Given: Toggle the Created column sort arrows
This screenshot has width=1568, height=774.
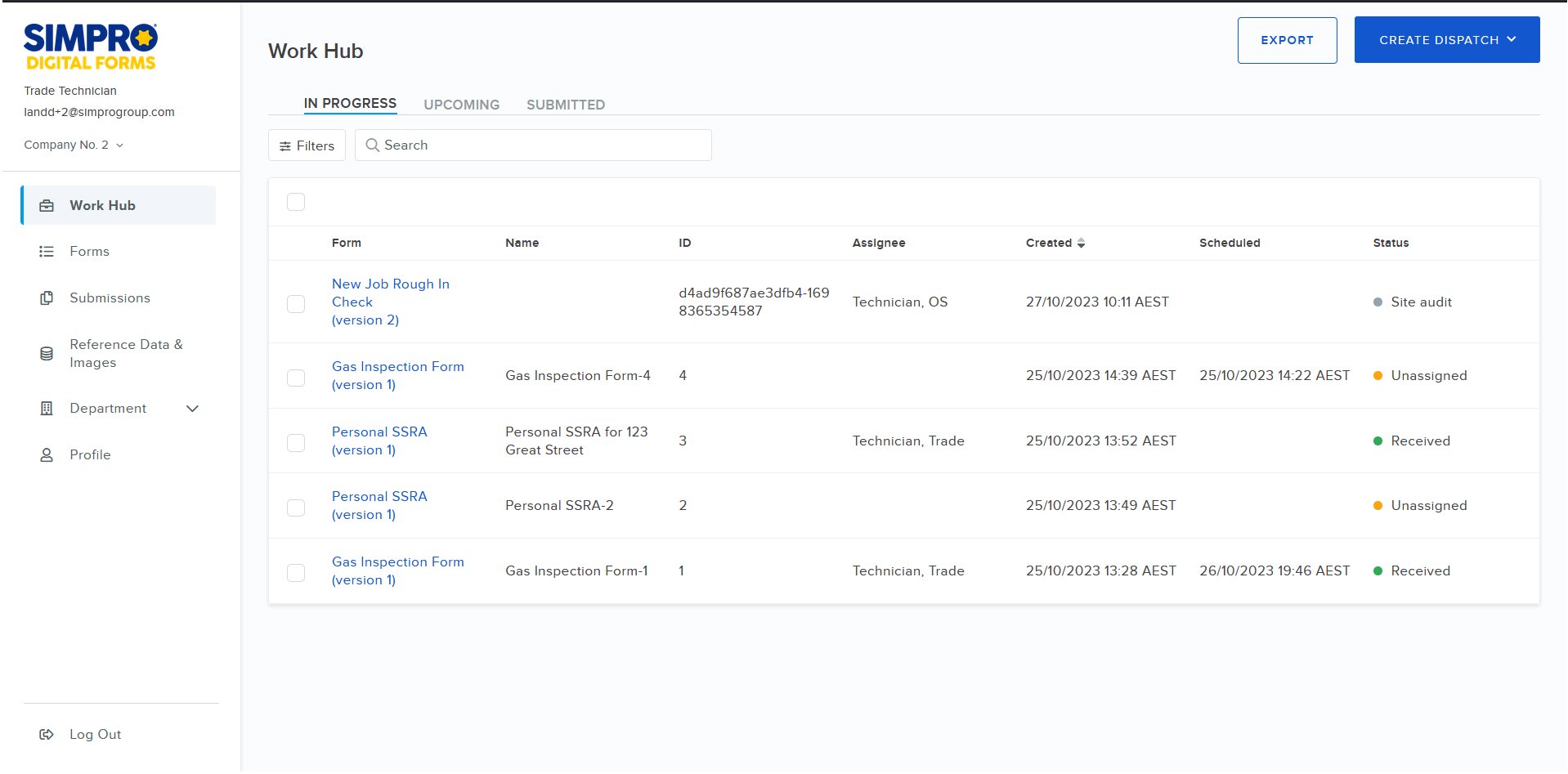Looking at the screenshot, I should 1081,243.
